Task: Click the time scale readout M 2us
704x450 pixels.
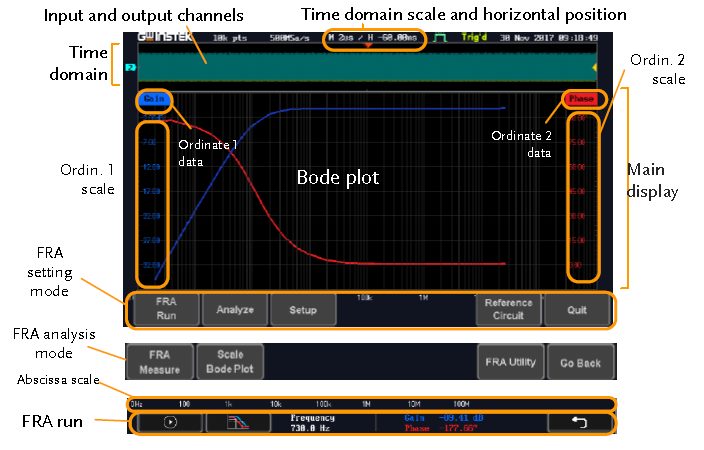Action: (x=346, y=37)
